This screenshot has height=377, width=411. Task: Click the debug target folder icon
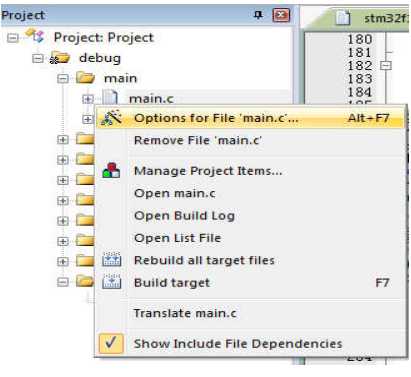(60, 58)
